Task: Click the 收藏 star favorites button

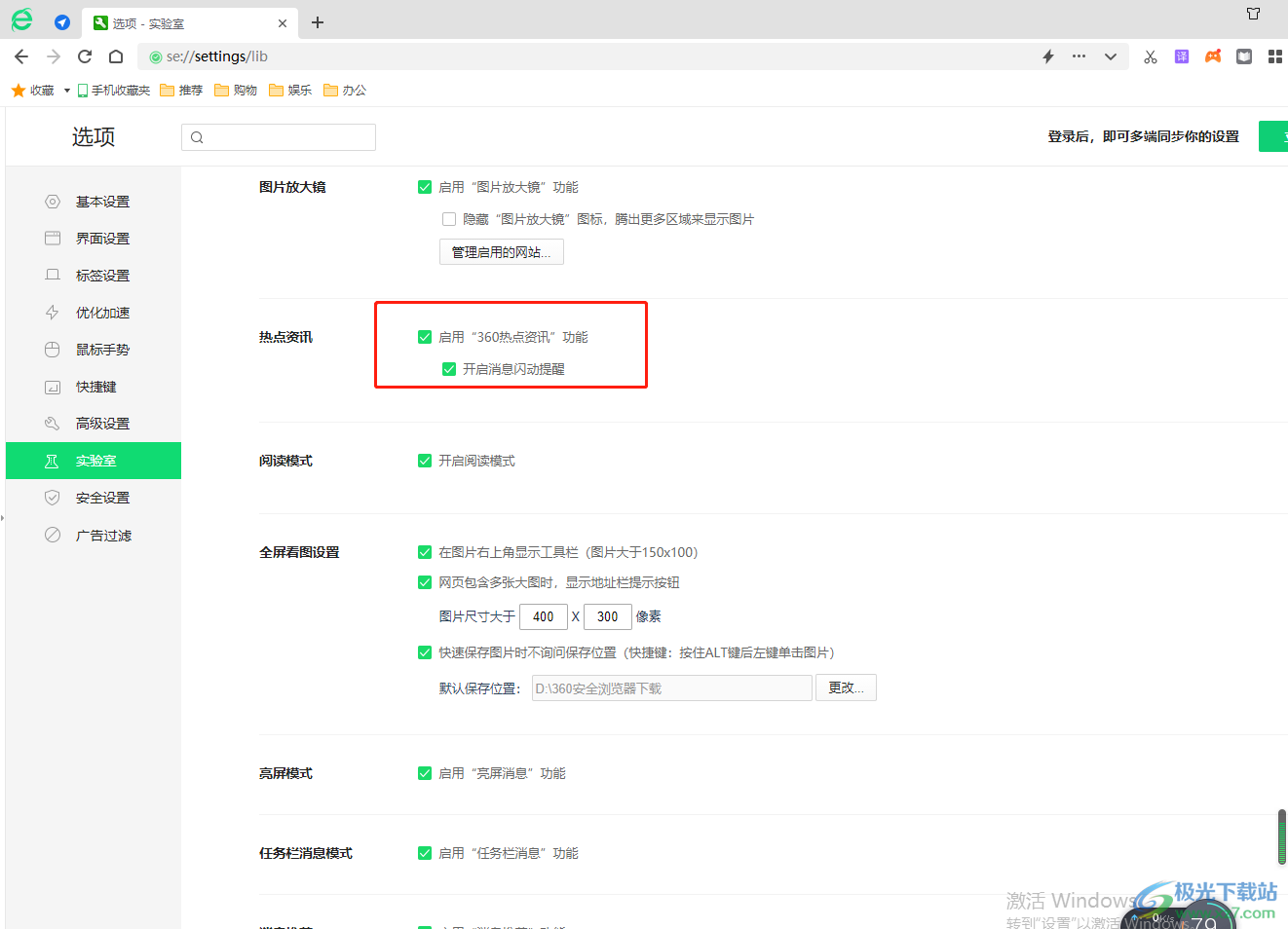Action: [x=33, y=91]
